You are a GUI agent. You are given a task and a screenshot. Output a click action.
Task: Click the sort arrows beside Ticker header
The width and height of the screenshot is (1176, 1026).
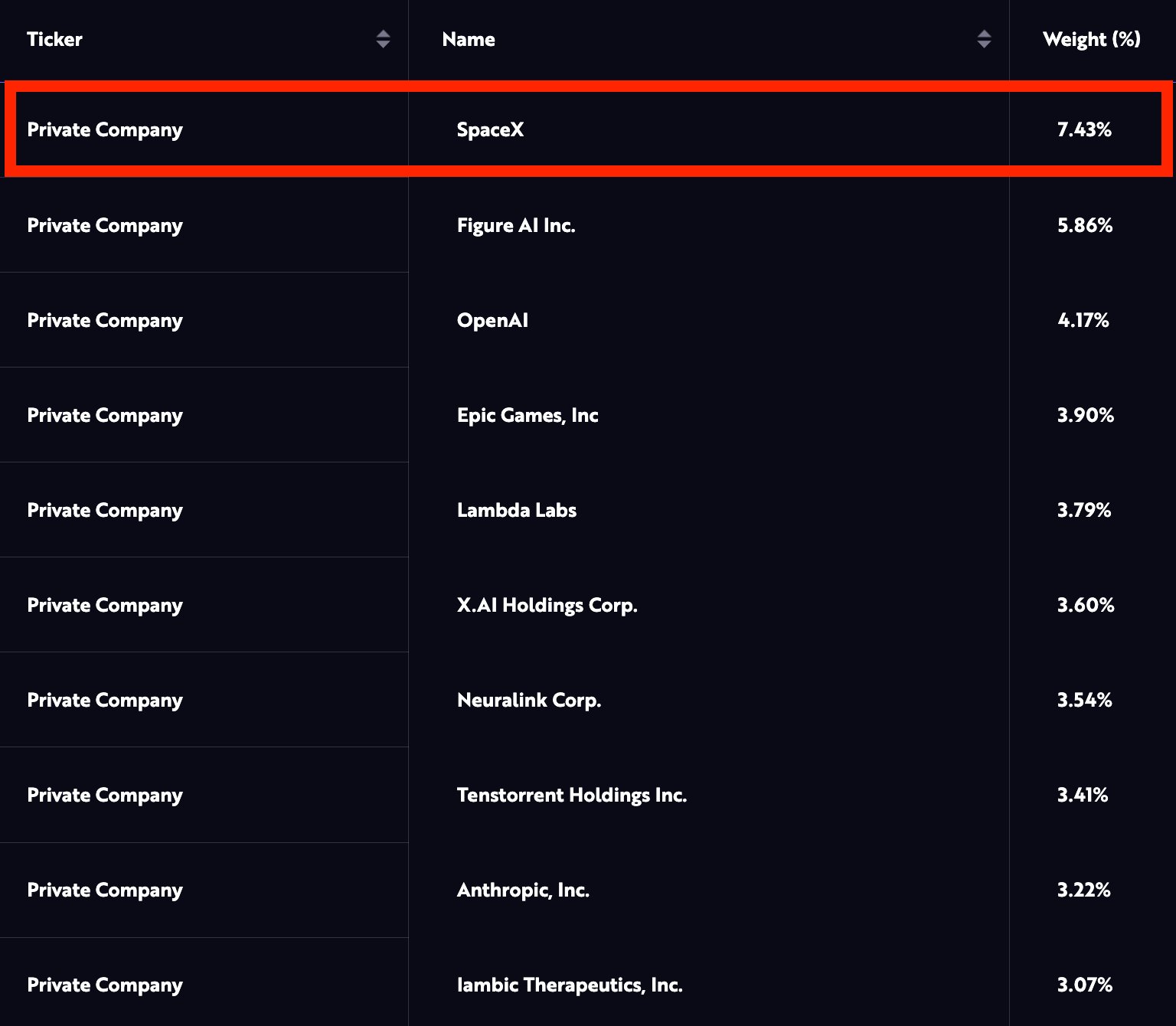[x=383, y=39]
